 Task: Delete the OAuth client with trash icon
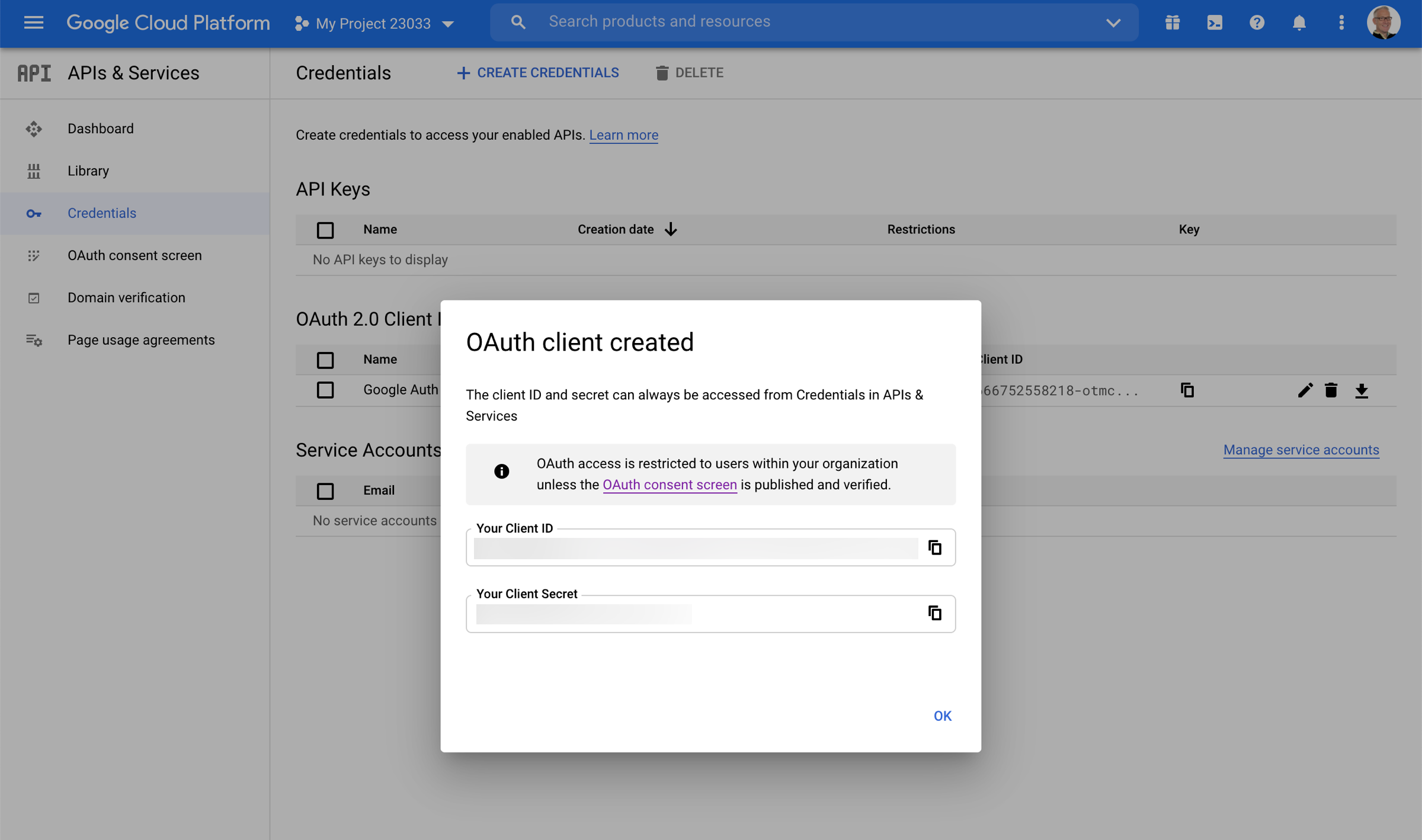tap(1331, 390)
